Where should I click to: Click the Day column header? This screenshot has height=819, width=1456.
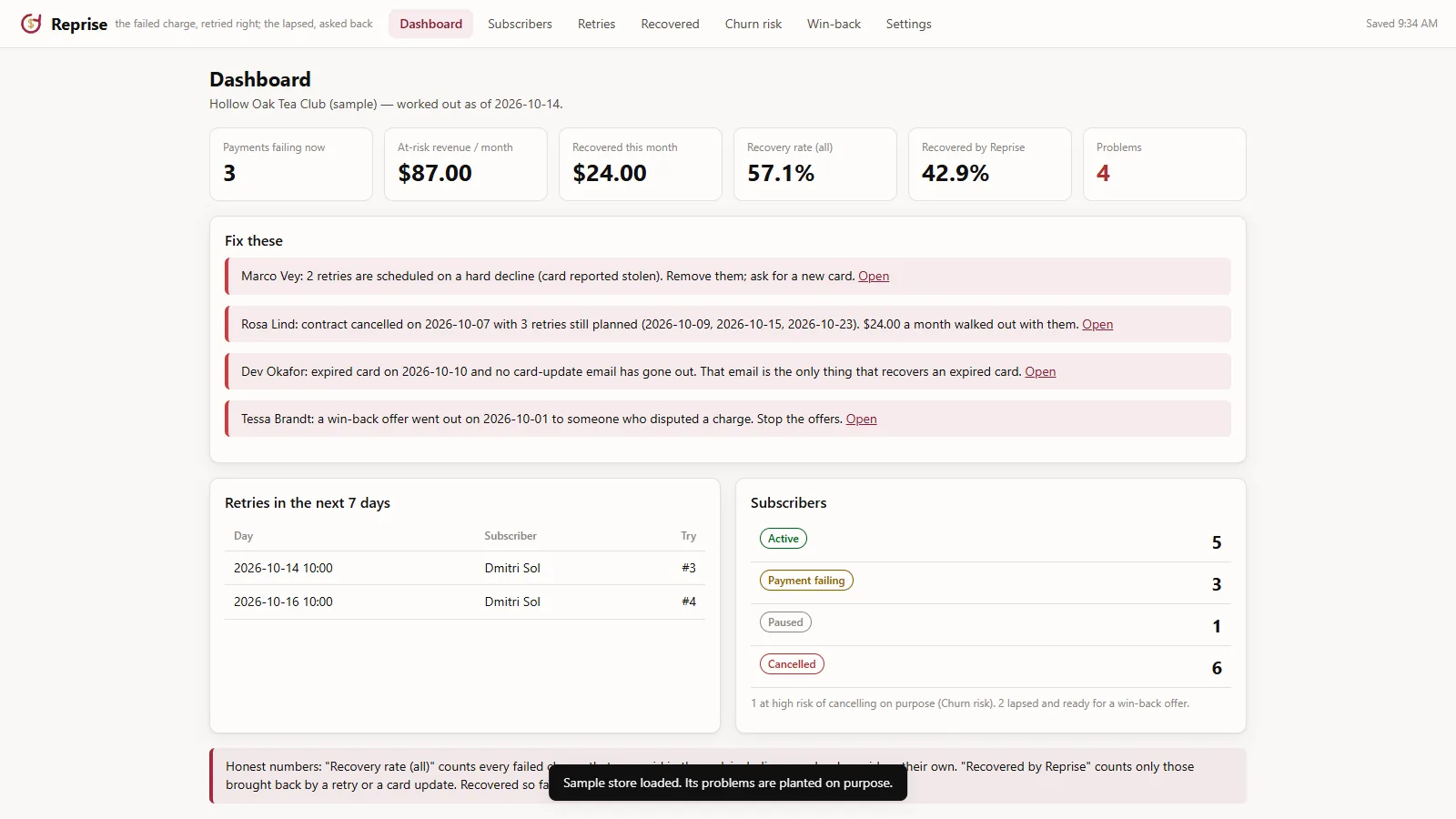click(243, 536)
